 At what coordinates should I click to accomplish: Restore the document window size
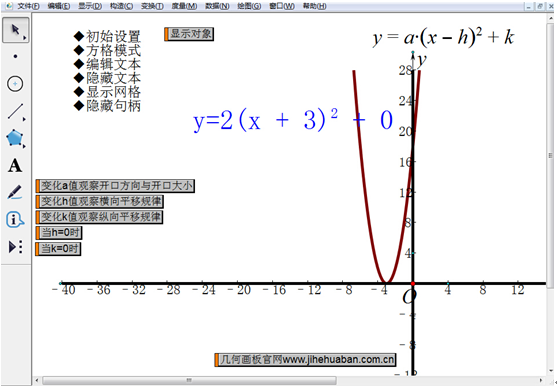coord(540,6)
